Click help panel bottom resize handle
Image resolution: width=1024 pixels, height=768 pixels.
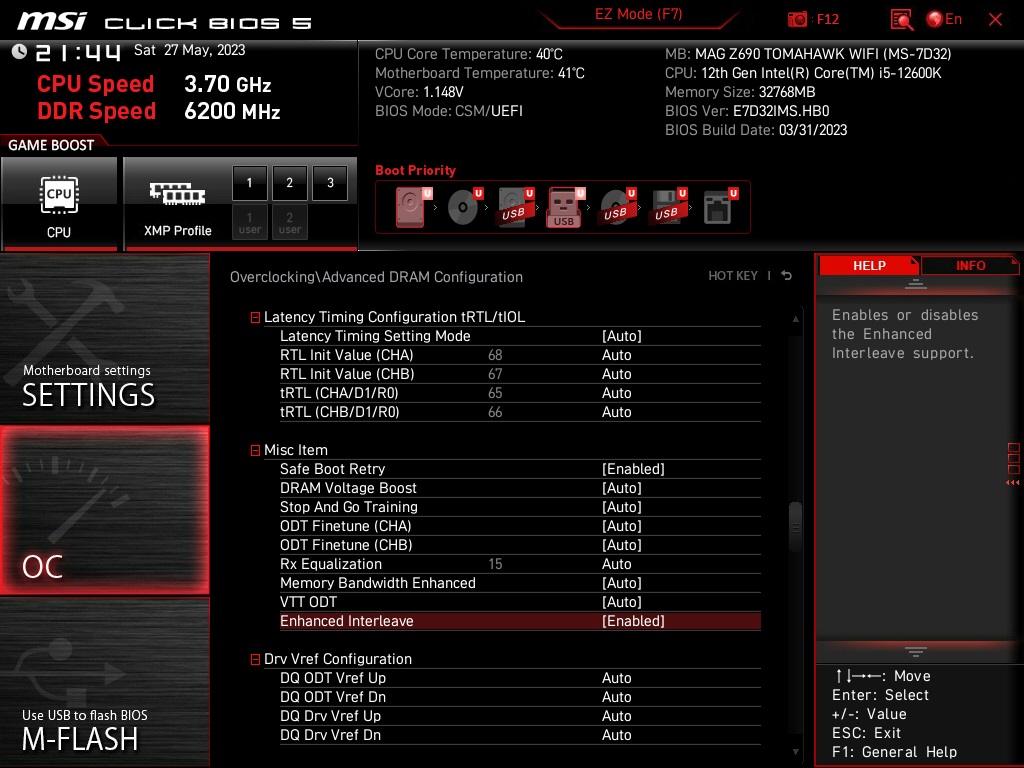(x=916, y=652)
